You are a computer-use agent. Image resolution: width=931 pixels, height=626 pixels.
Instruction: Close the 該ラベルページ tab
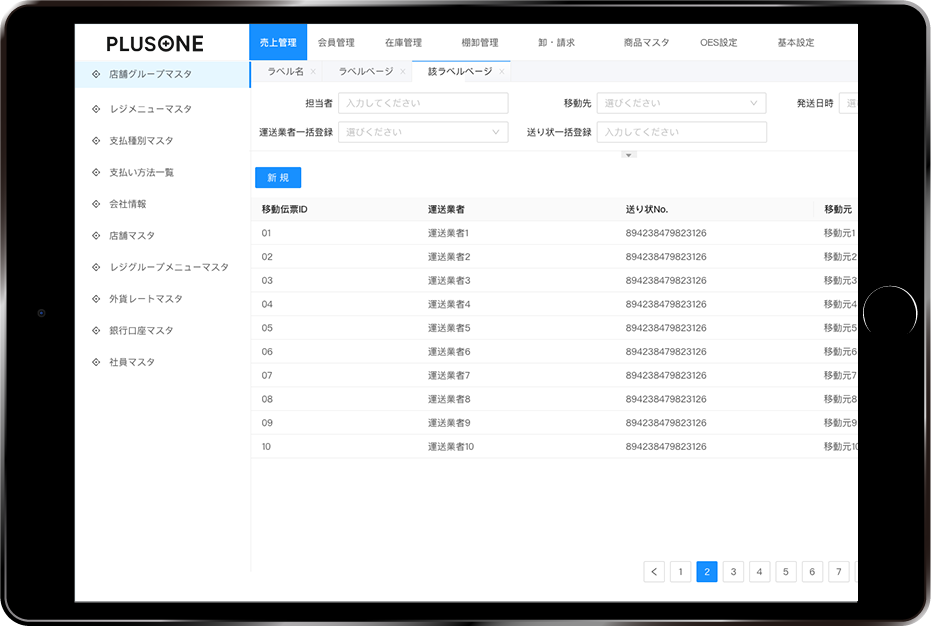tap(502, 72)
